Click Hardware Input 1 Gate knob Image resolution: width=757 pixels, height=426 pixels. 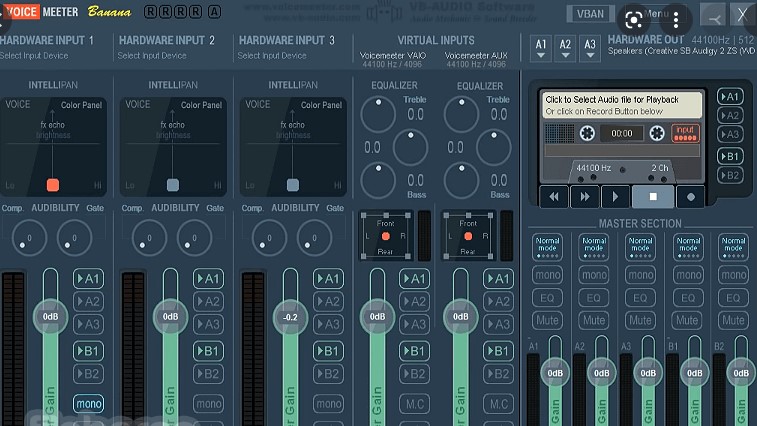click(74, 238)
